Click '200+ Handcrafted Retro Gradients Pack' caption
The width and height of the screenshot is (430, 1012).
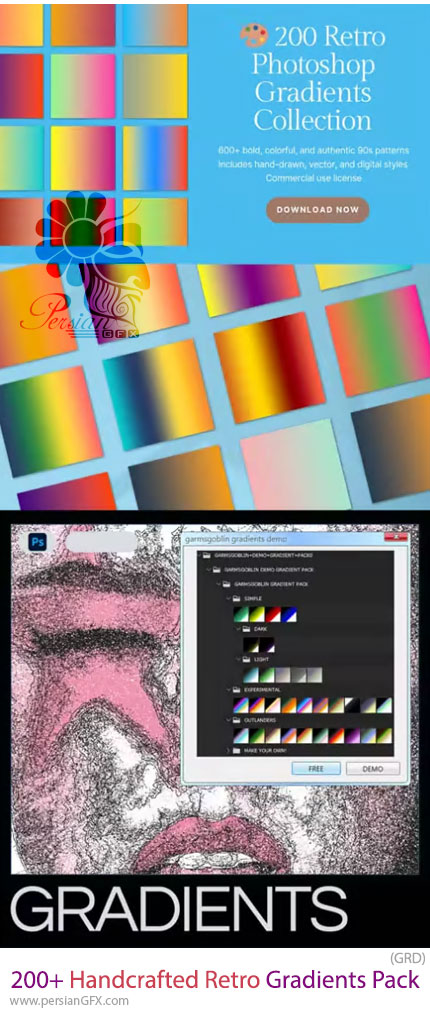coord(213,980)
